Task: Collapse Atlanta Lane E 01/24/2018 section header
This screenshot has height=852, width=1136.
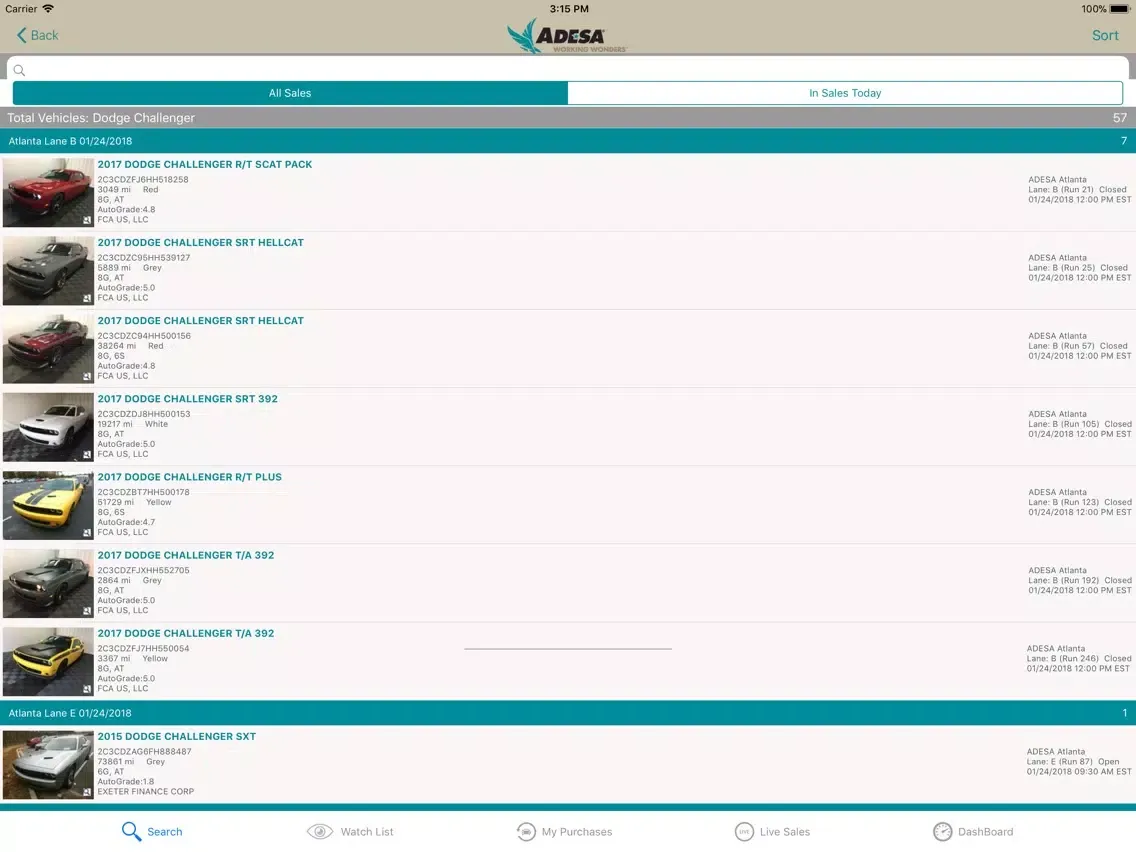Action: (568, 713)
